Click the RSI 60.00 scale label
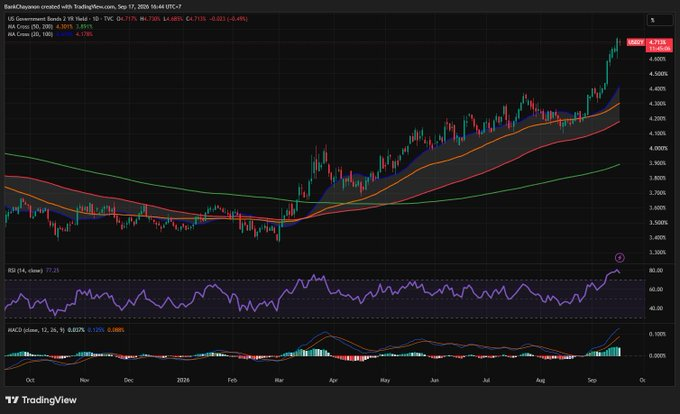The height and width of the screenshot is (414, 680). pos(656,289)
